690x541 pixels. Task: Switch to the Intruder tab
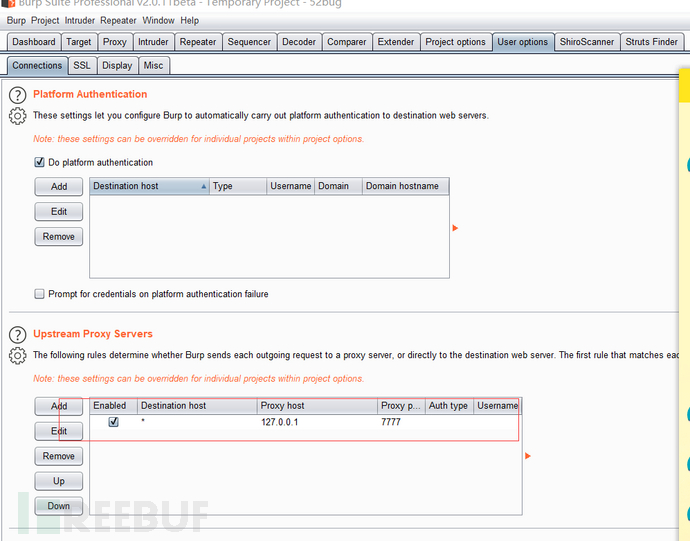pos(153,42)
